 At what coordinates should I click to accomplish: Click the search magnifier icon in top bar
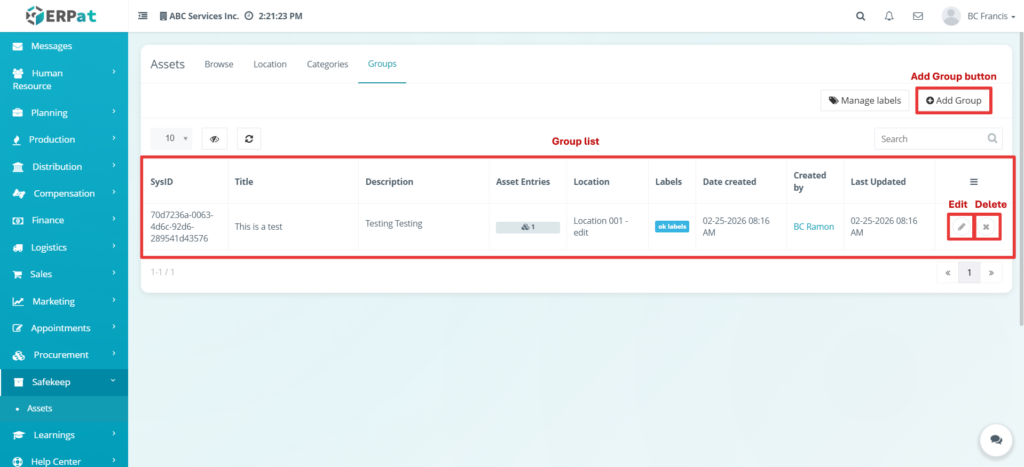coord(861,16)
